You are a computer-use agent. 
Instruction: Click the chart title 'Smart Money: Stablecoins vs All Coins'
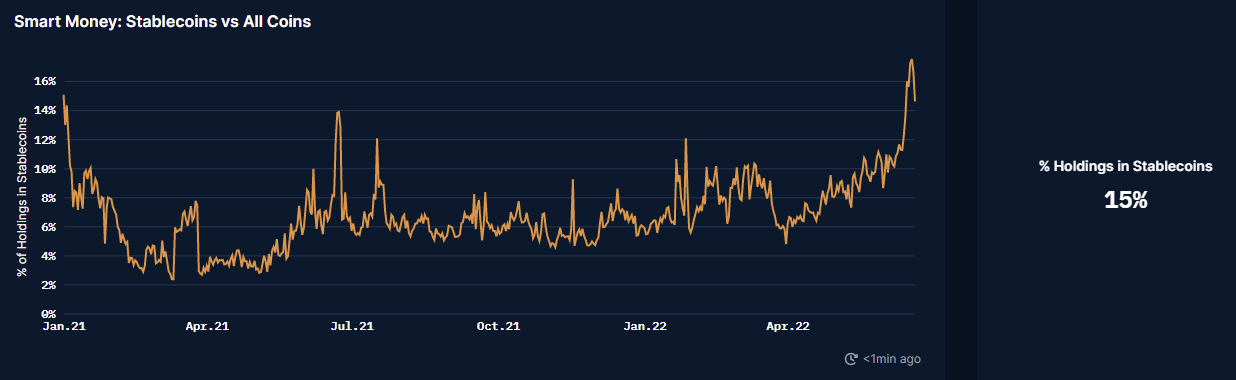[162, 22]
